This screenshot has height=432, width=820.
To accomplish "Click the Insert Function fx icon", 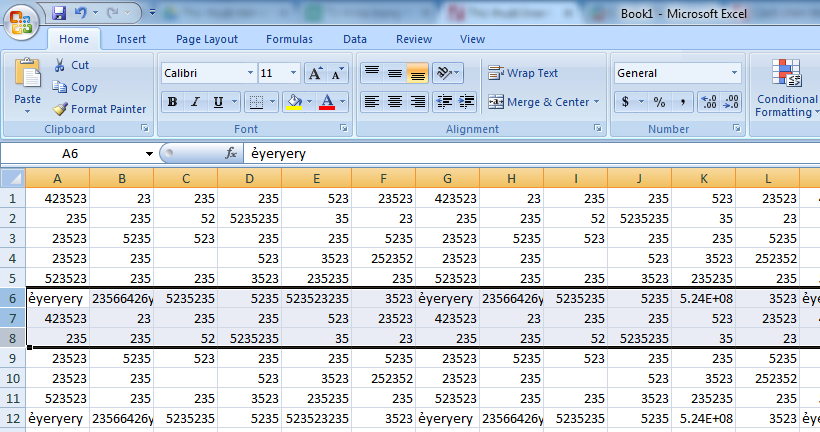I will pyautogui.click(x=231, y=154).
